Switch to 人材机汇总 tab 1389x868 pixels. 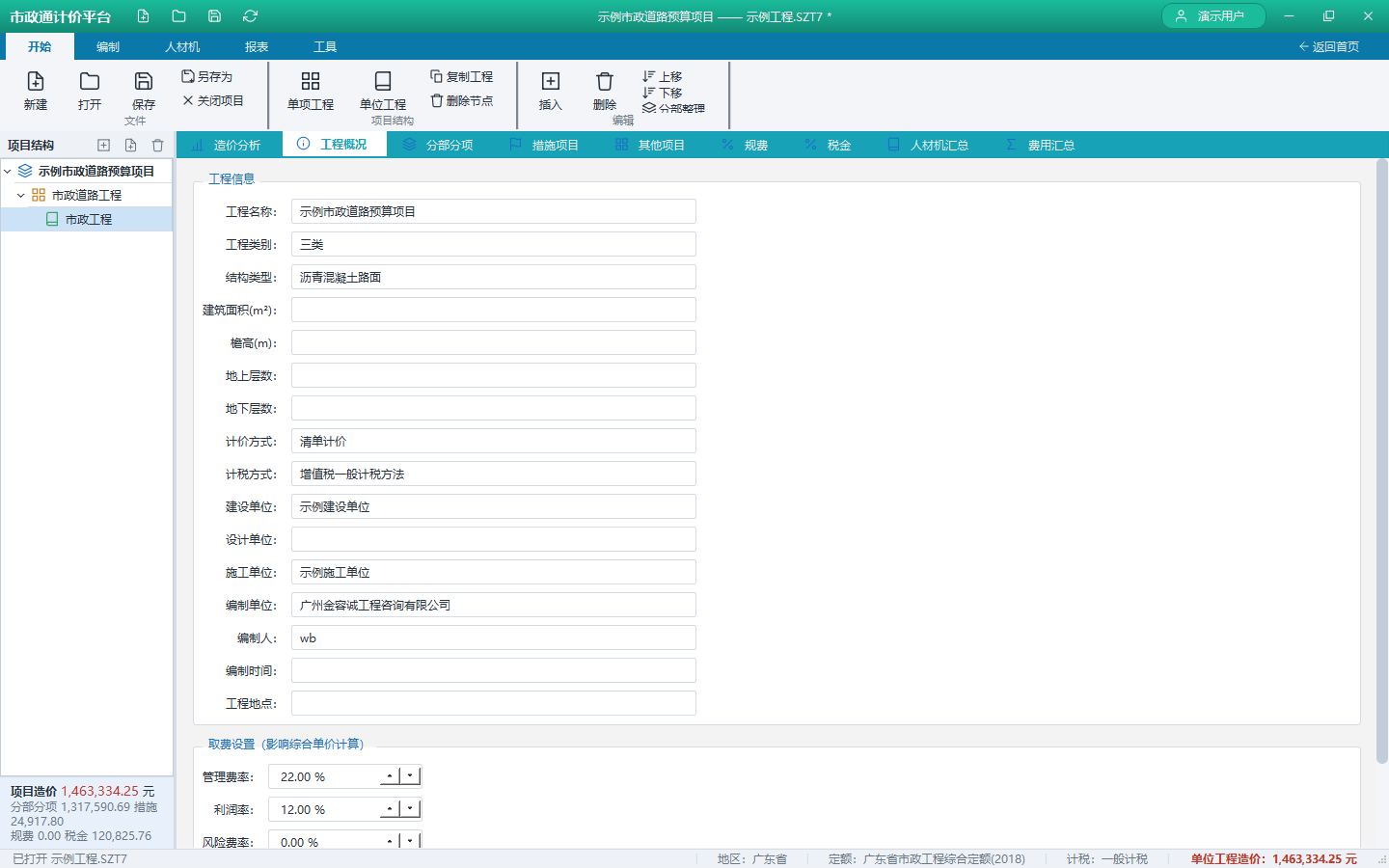click(x=928, y=145)
